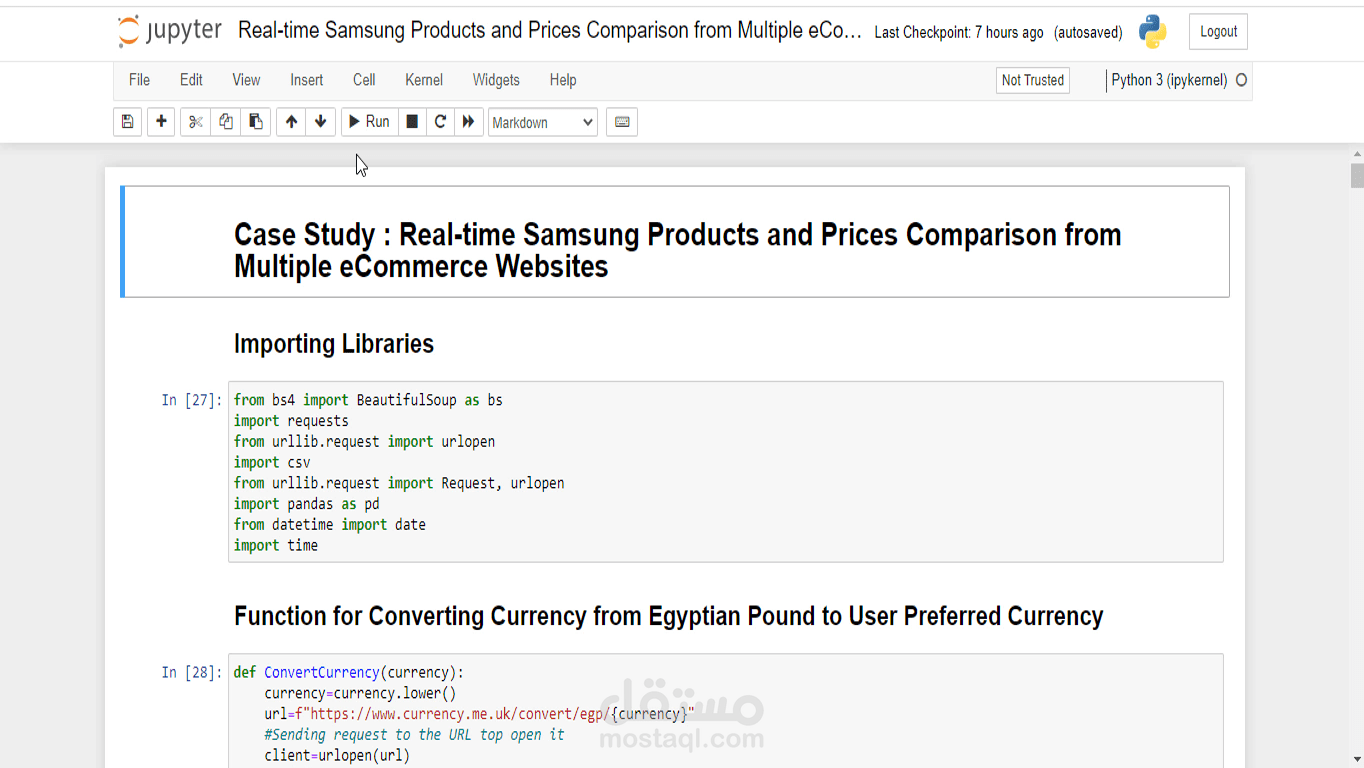Open the Help menu

click(x=563, y=80)
